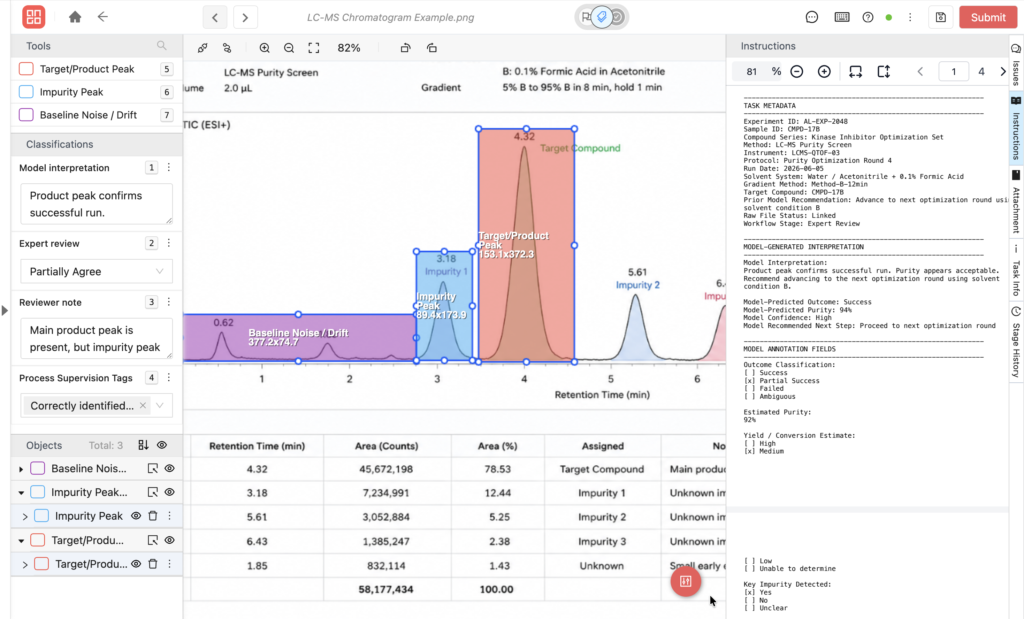
Task: Open the Instructions side tab
Action: [1016, 129]
